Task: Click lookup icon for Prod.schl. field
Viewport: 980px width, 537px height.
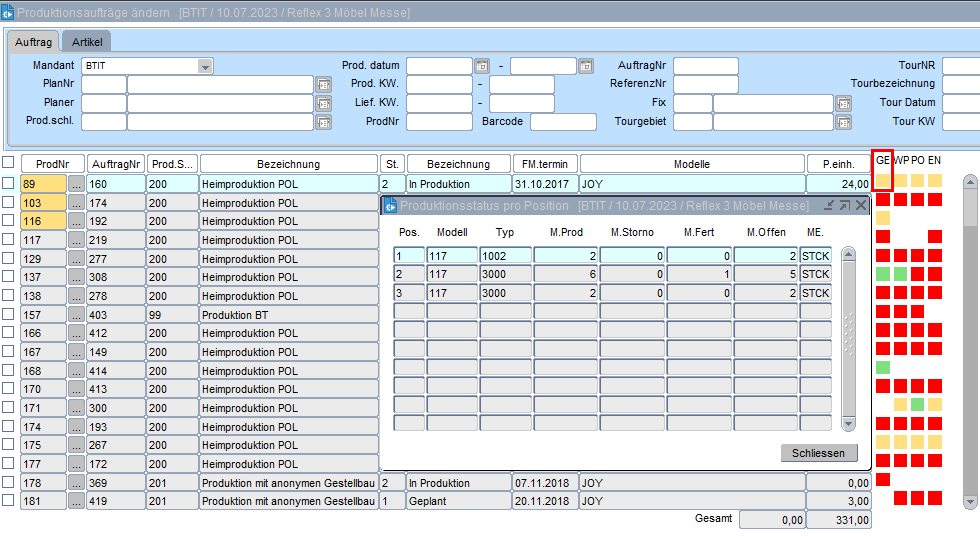Action: point(323,123)
